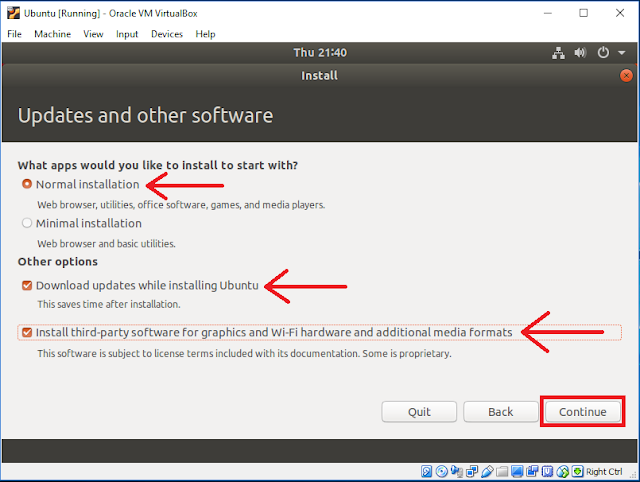Click the Continue button
This screenshot has height=482, width=640.
coord(582,412)
